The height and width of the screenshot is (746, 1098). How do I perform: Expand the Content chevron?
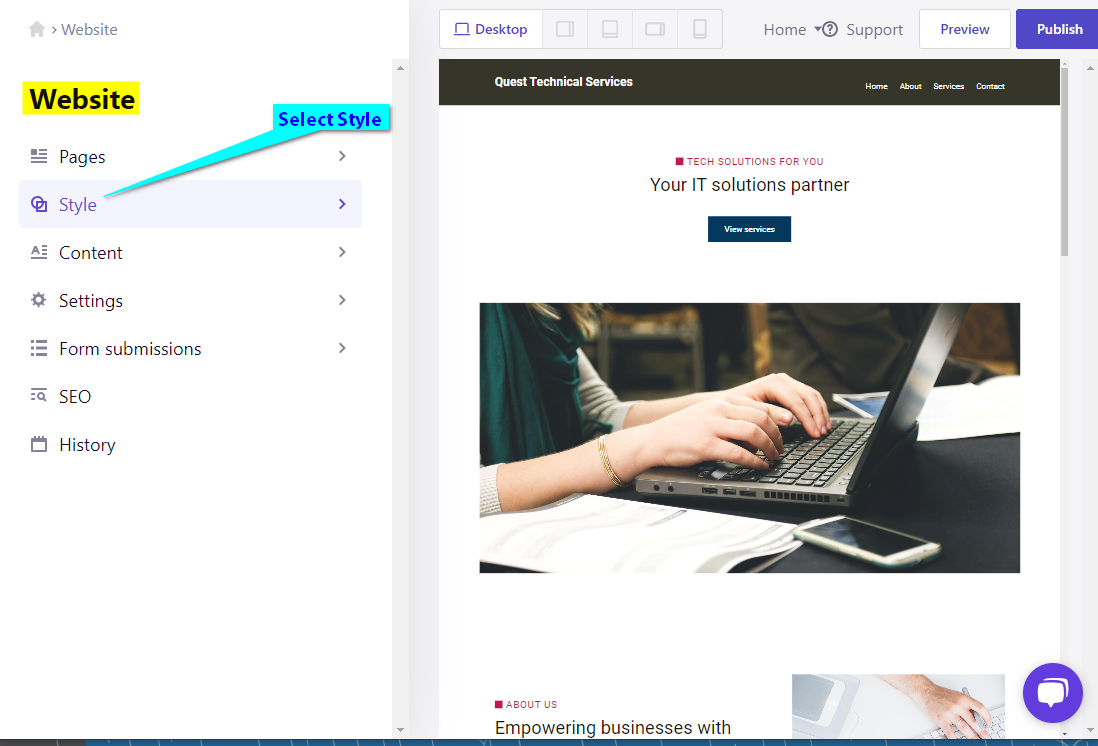(342, 252)
